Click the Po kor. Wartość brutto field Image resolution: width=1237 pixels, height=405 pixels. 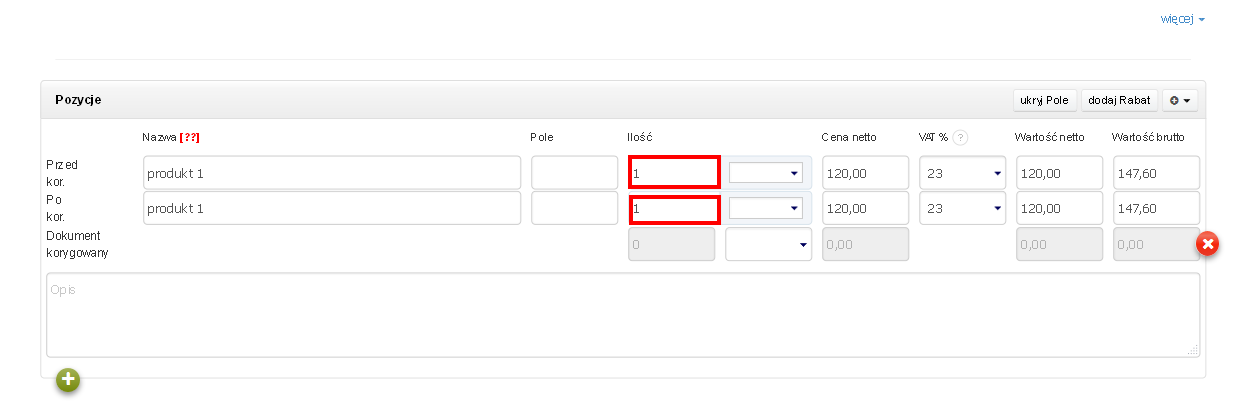(x=1156, y=208)
